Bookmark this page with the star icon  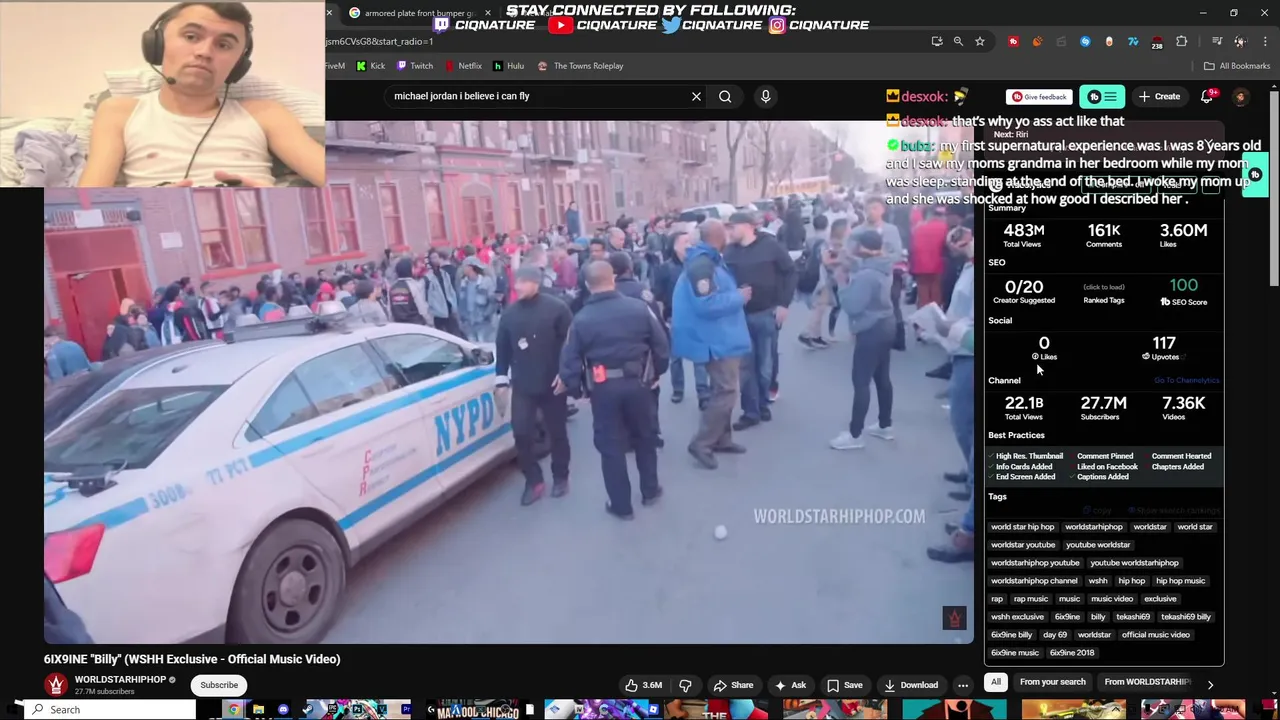click(x=980, y=41)
